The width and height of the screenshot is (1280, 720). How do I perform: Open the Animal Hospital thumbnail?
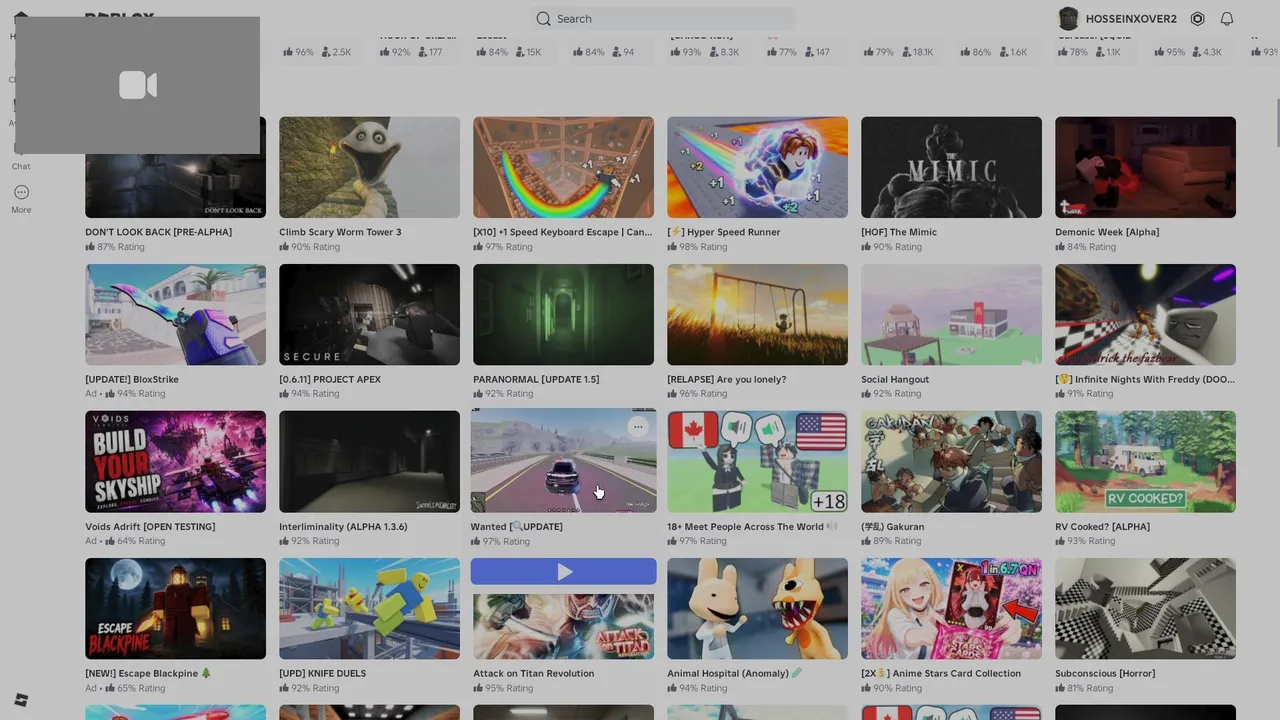click(757, 608)
